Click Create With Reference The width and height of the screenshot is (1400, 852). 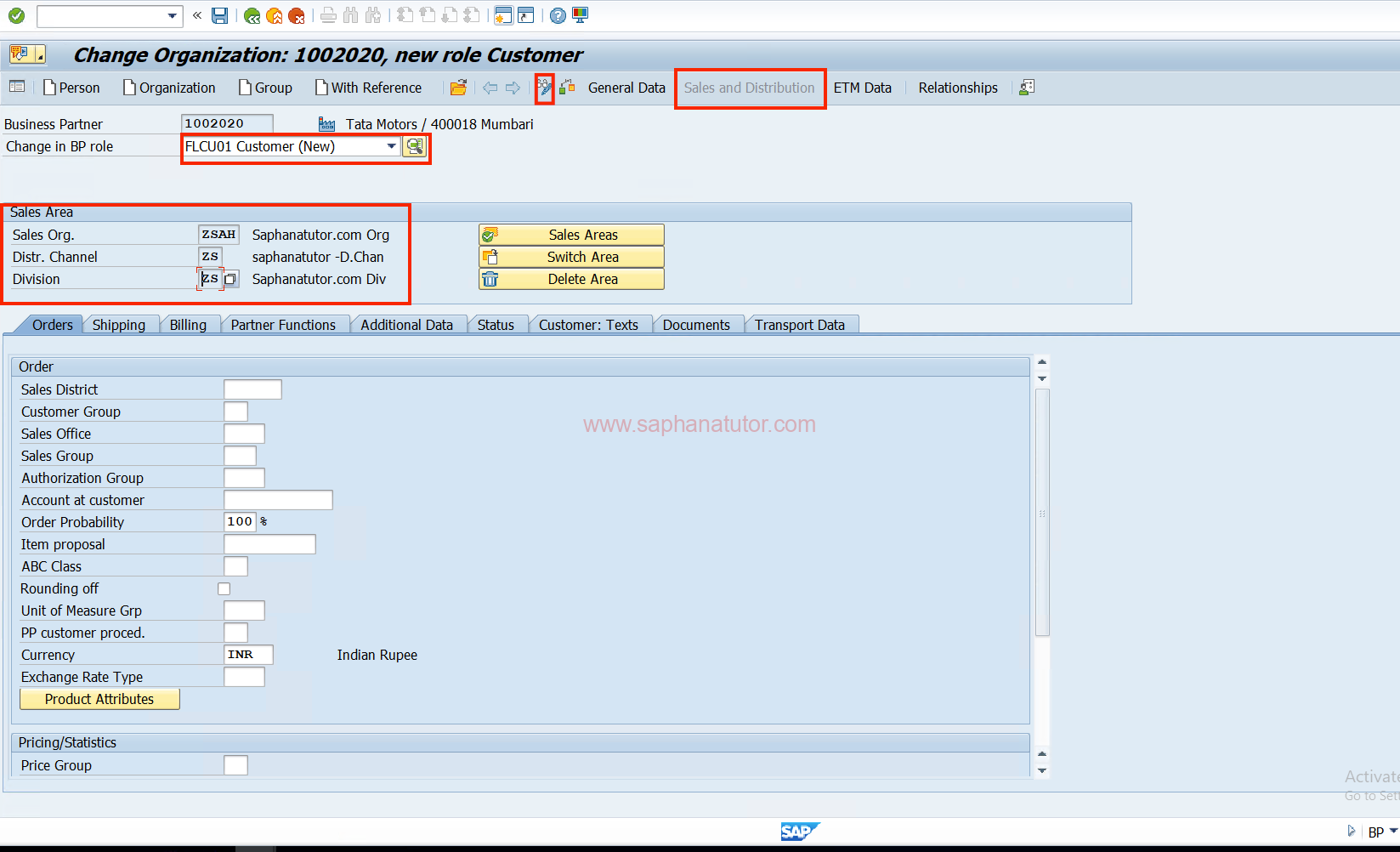pyautogui.click(x=368, y=88)
